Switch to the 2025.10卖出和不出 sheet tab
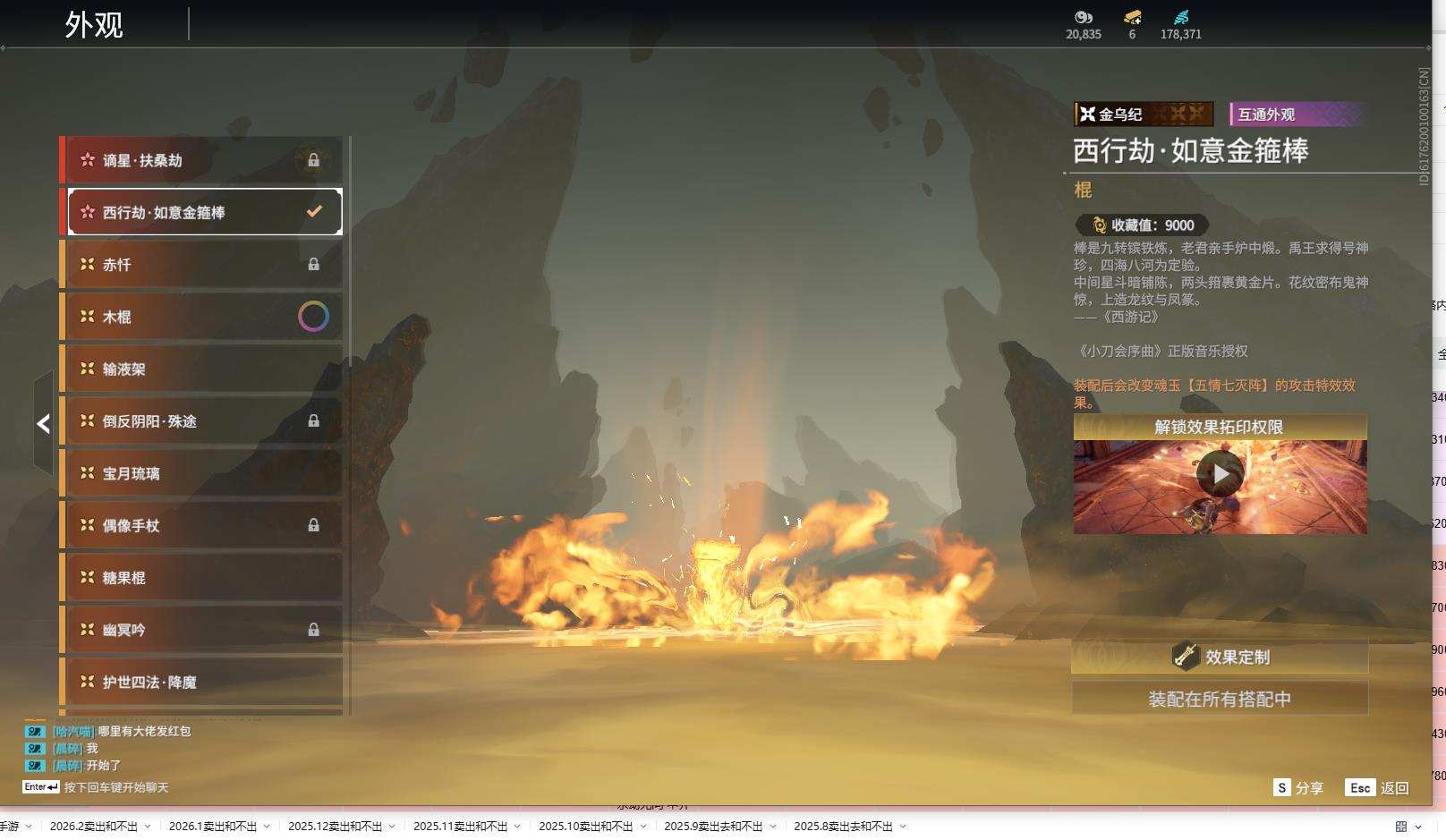This screenshot has height=840, width=1446. point(586,827)
